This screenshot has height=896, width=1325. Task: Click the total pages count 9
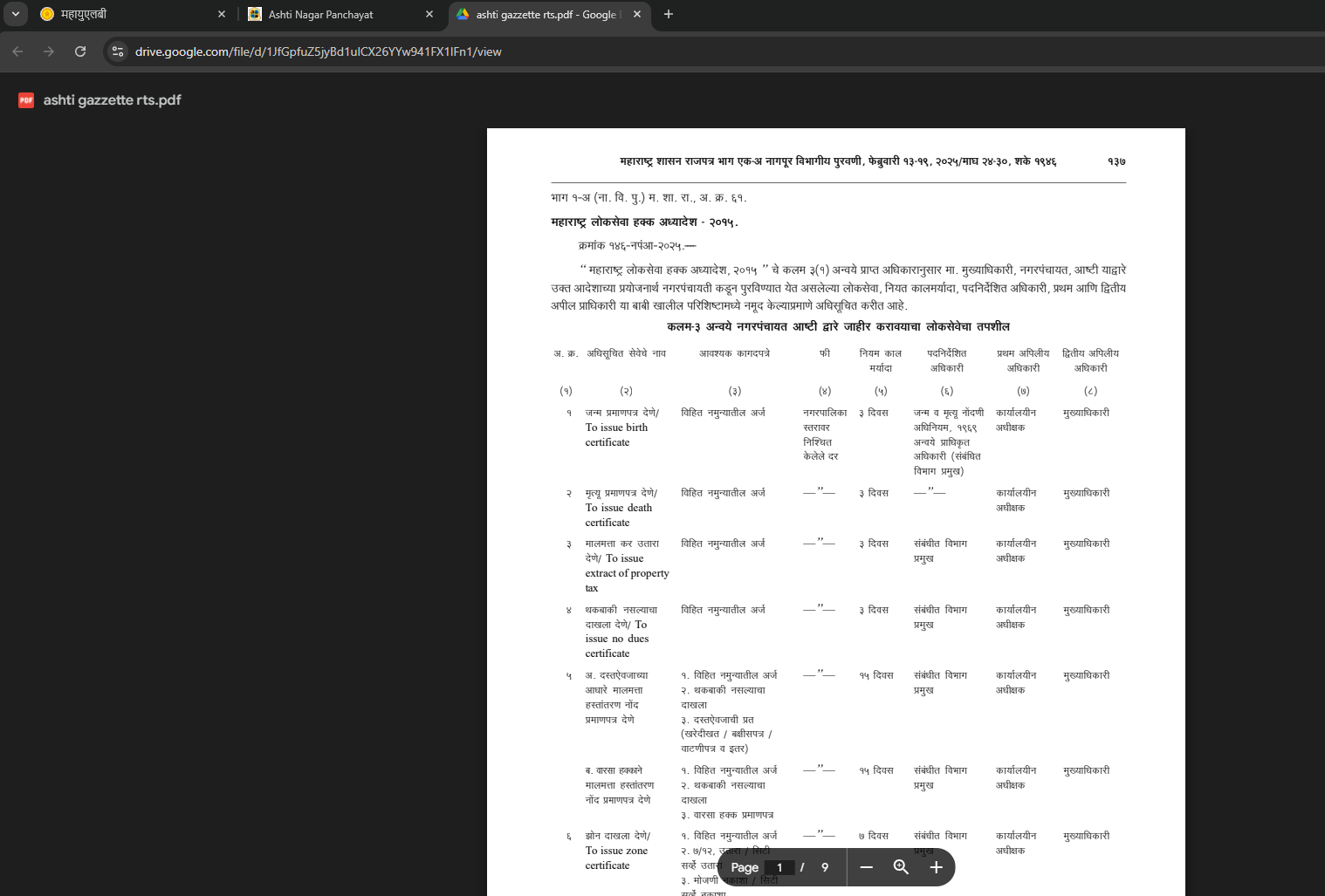825,867
